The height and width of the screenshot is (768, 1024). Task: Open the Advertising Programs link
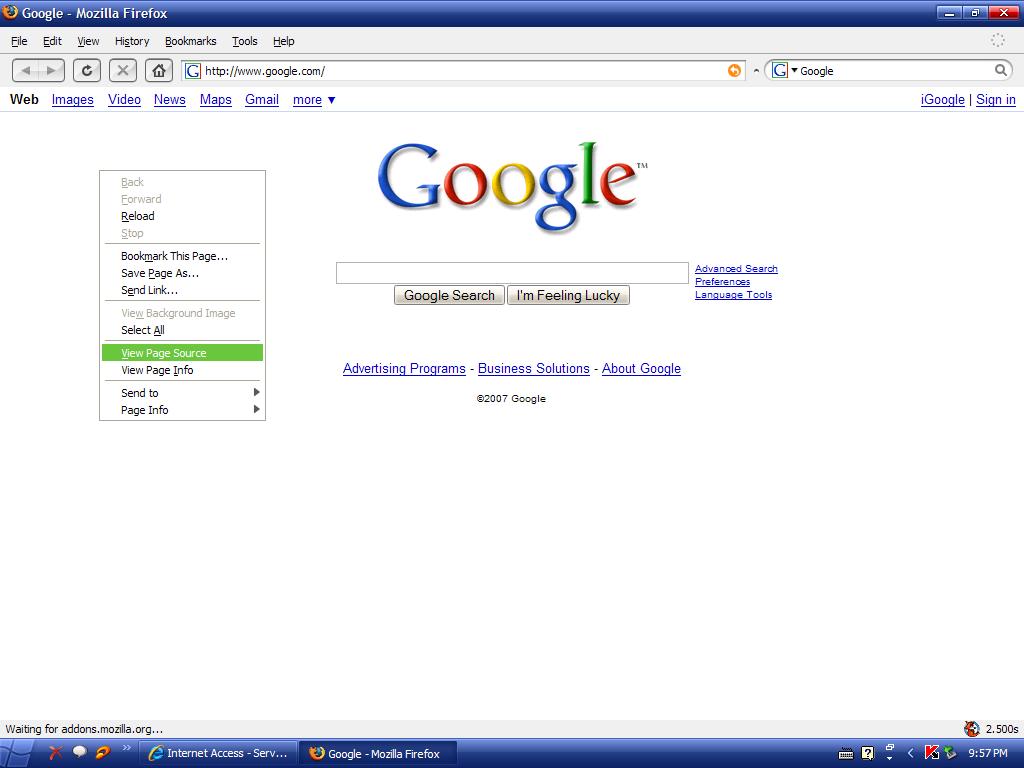[x=404, y=368]
